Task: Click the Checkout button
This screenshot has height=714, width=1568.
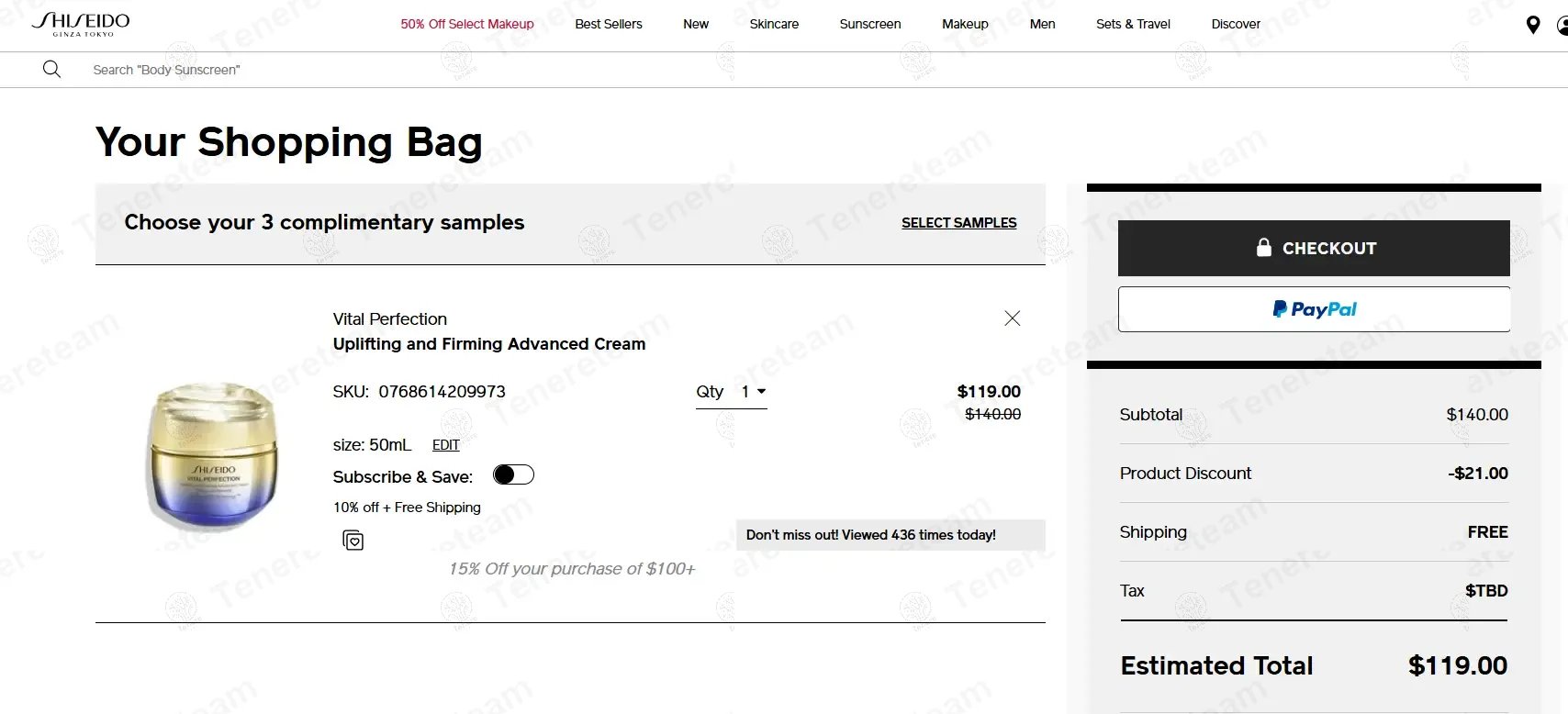Action: [1314, 248]
